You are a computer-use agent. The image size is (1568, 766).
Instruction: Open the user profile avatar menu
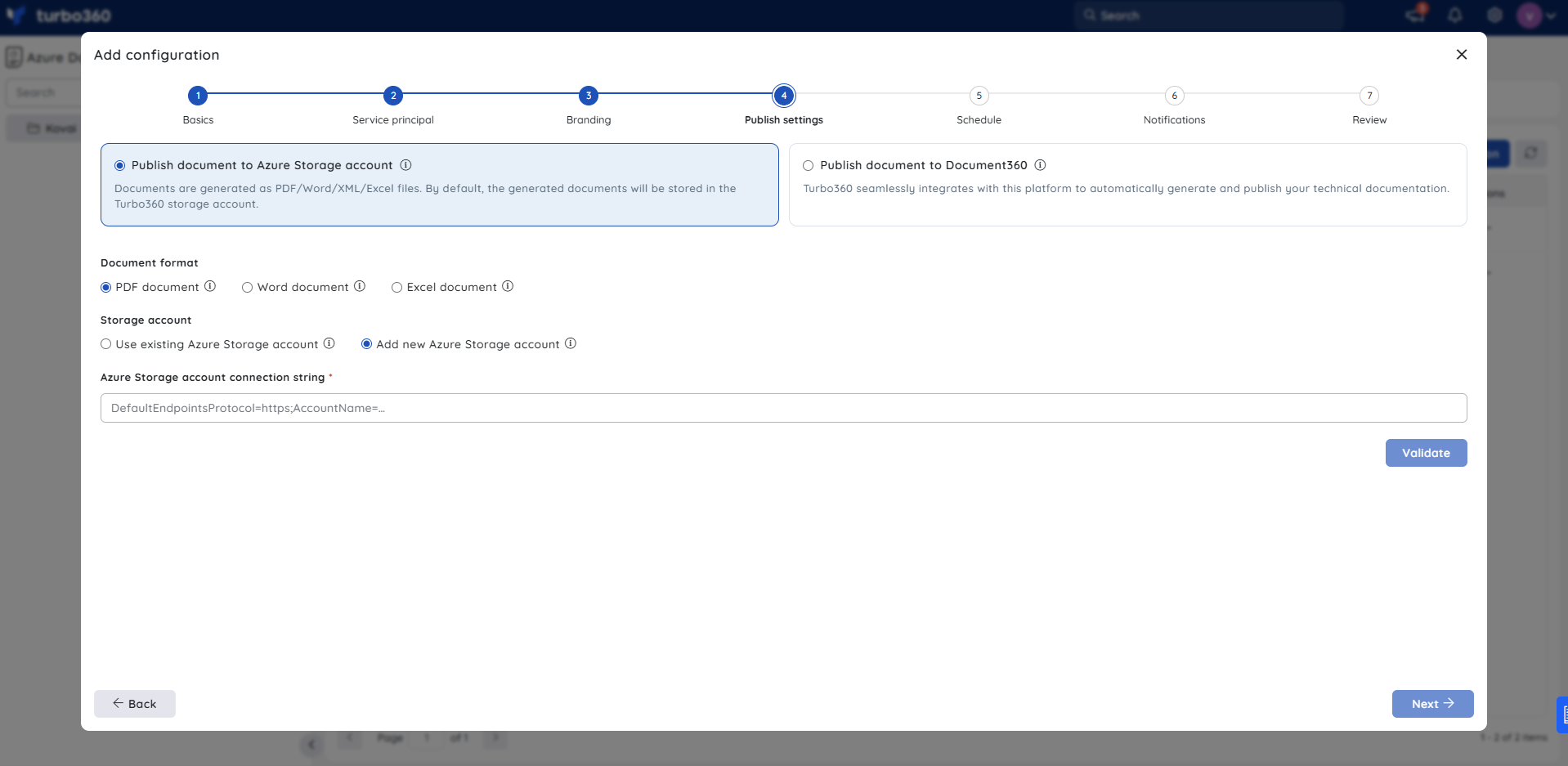click(1530, 16)
